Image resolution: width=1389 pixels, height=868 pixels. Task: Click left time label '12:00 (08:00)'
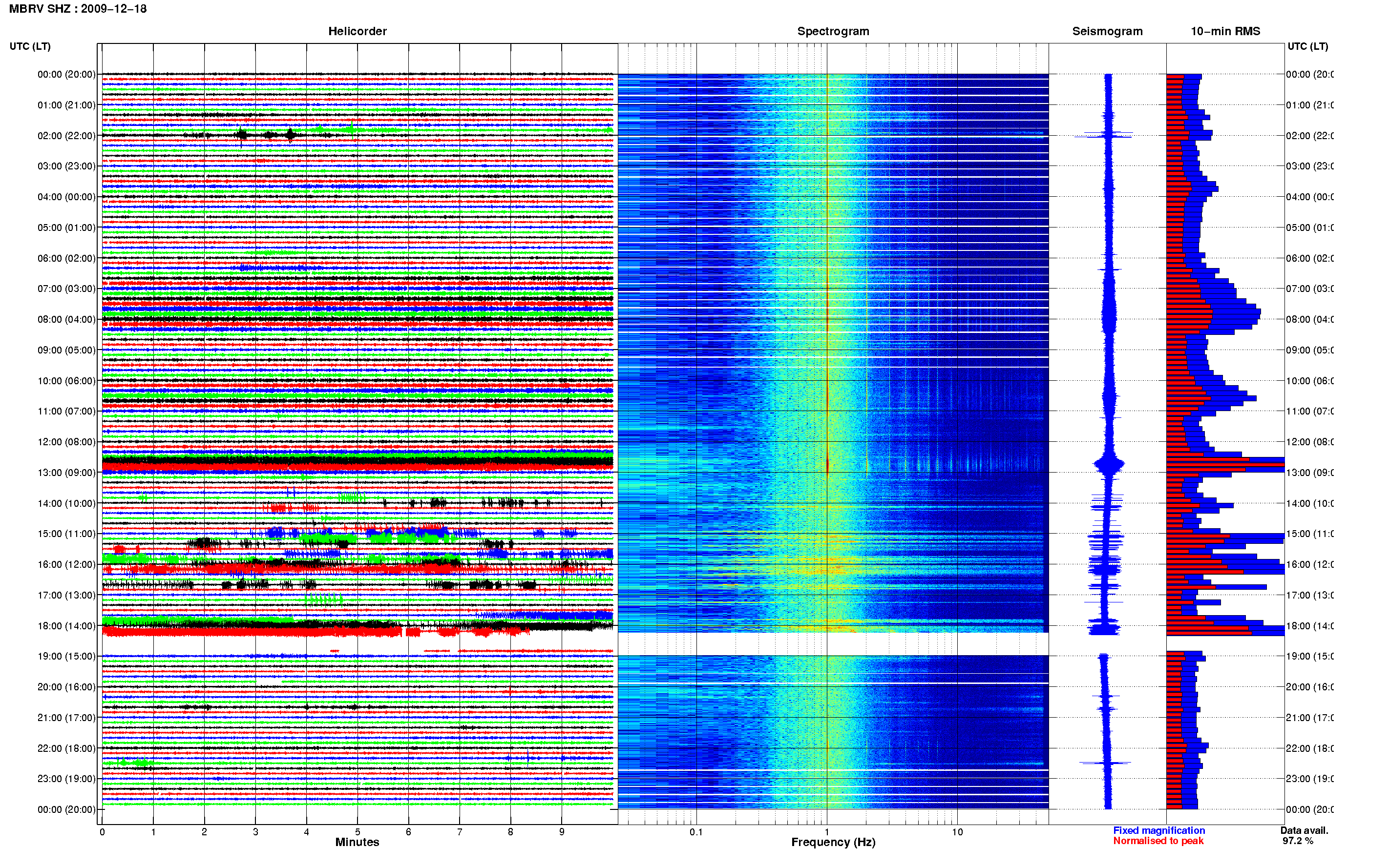click(66, 442)
